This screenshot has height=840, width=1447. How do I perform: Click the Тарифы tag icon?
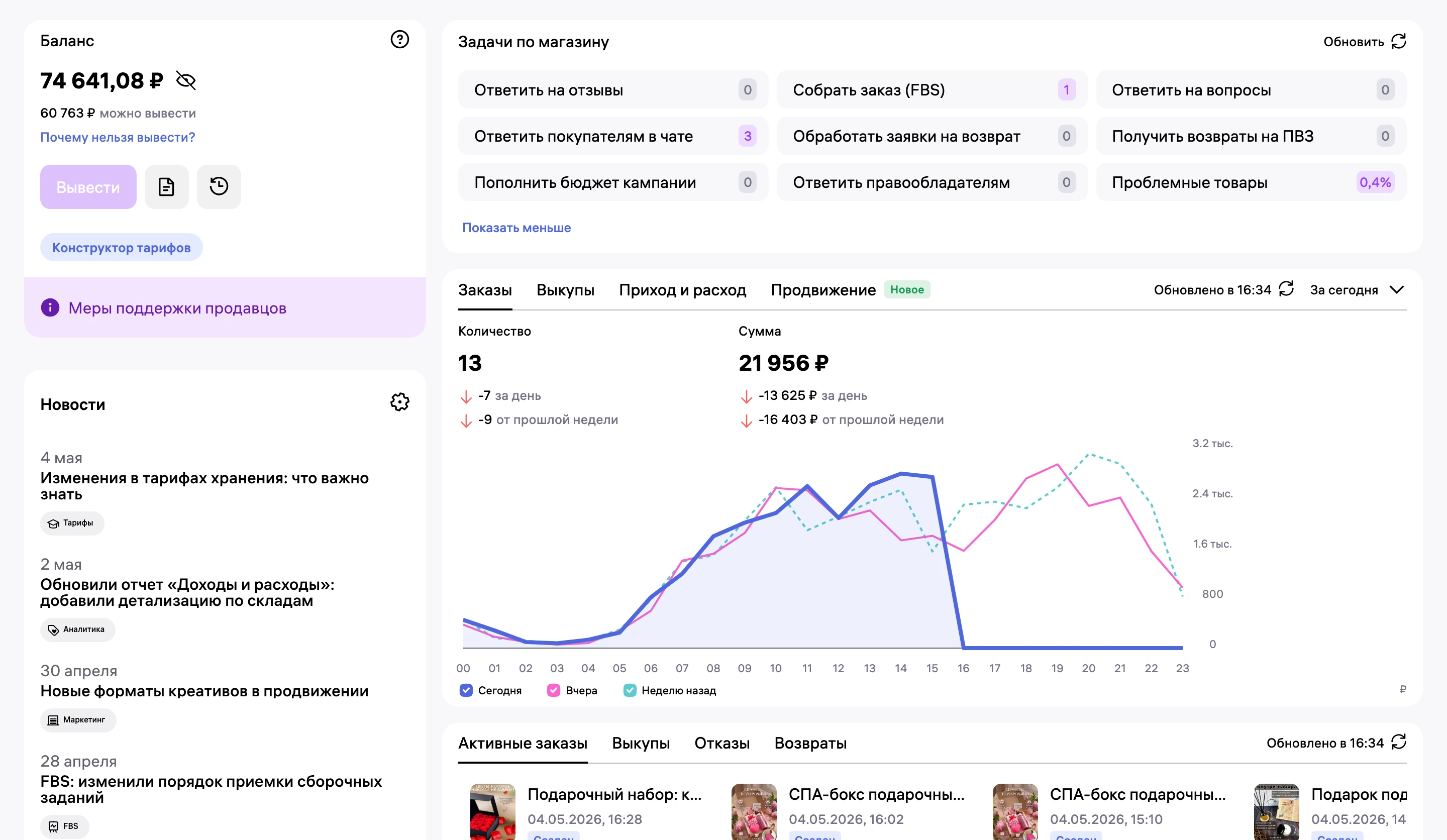tap(53, 523)
